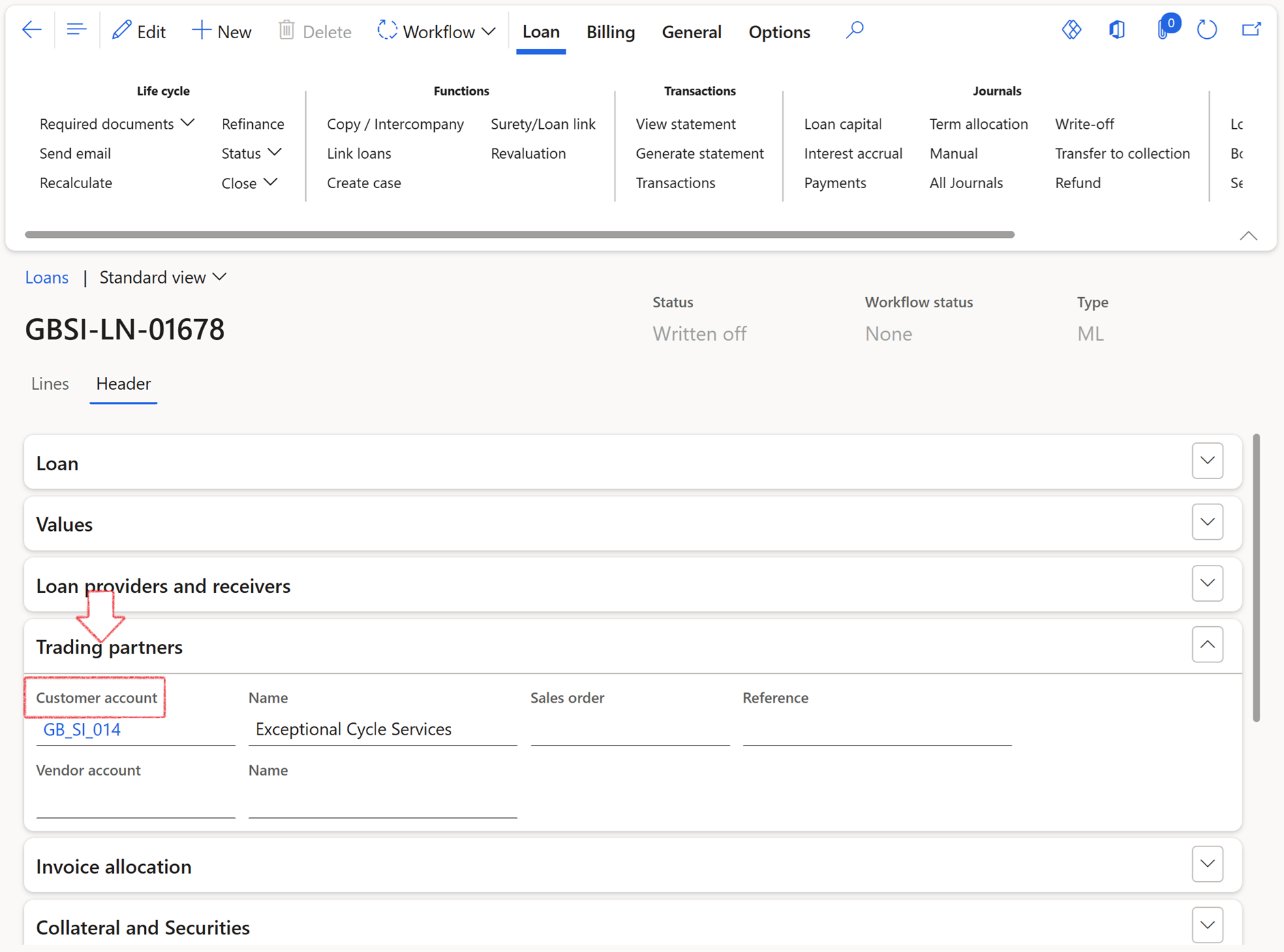Open form in new window icon
The image size is (1284, 952).
1251,31
